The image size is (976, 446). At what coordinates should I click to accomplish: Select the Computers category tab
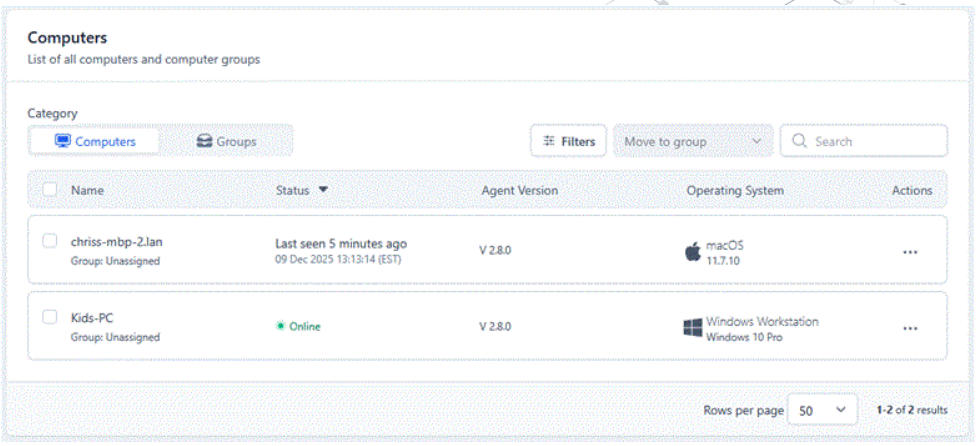pyautogui.click(x=96, y=142)
